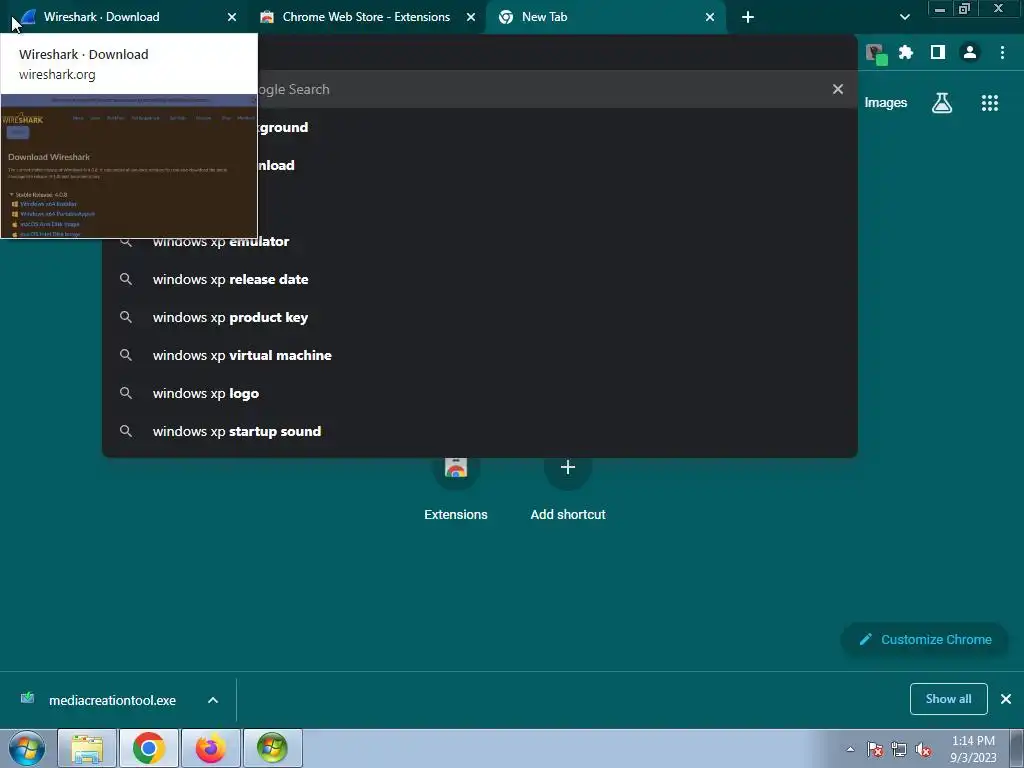Open the Images link

[x=886, y=103]
